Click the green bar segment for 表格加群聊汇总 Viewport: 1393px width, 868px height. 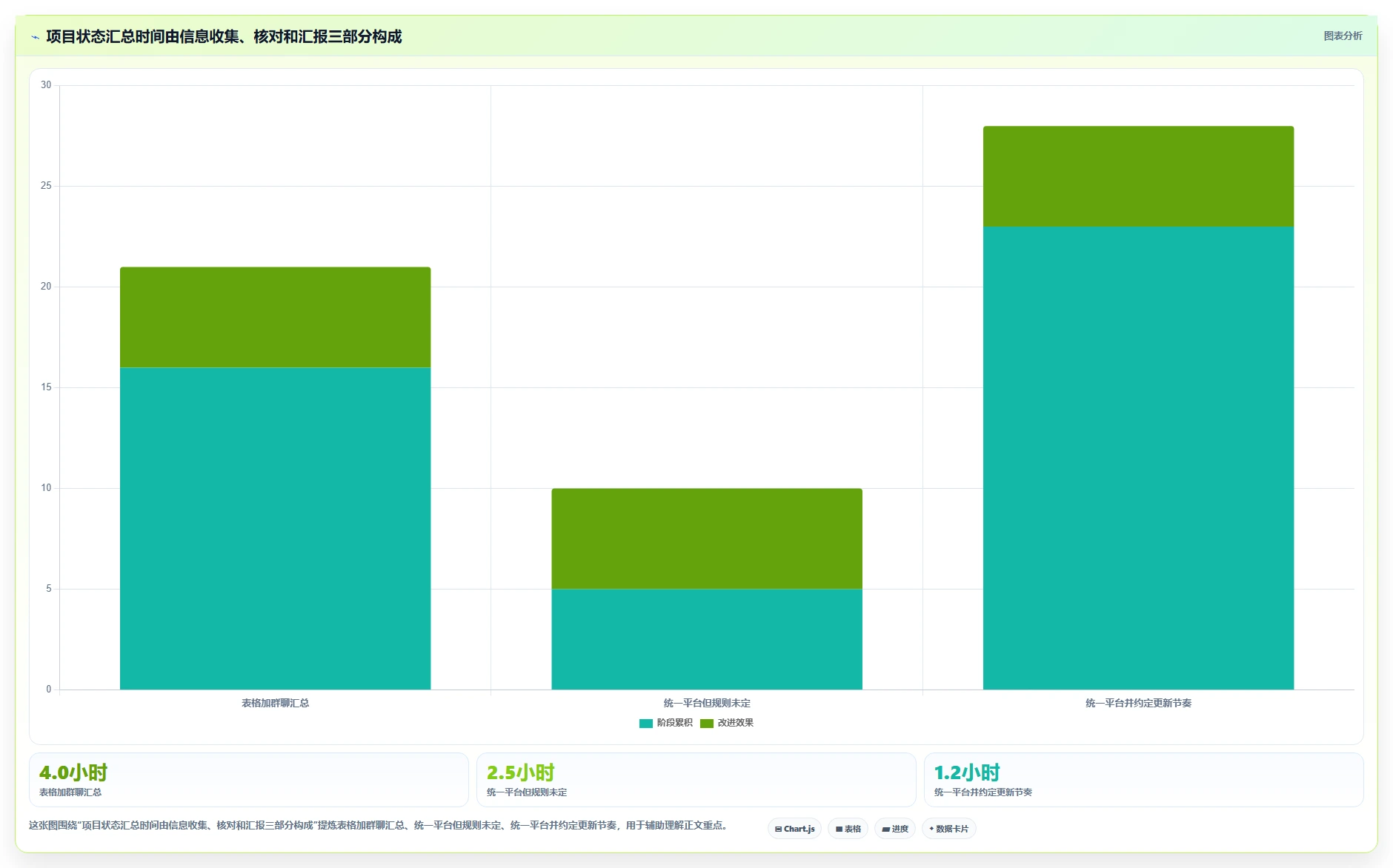click(275, 317)
